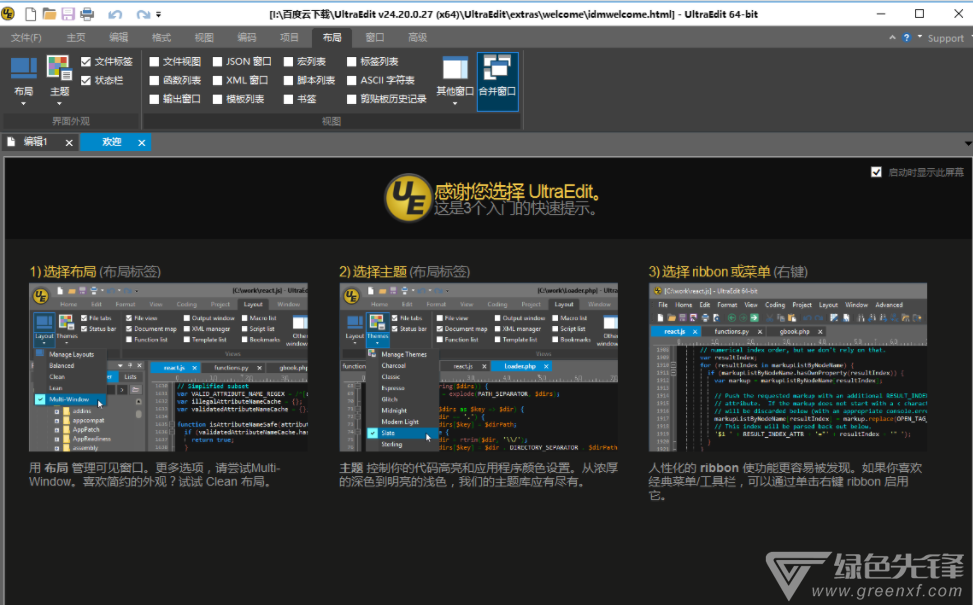
Task: Click the choose-theme tip screenshot thumbnail
Action: (x=478, y=367)
